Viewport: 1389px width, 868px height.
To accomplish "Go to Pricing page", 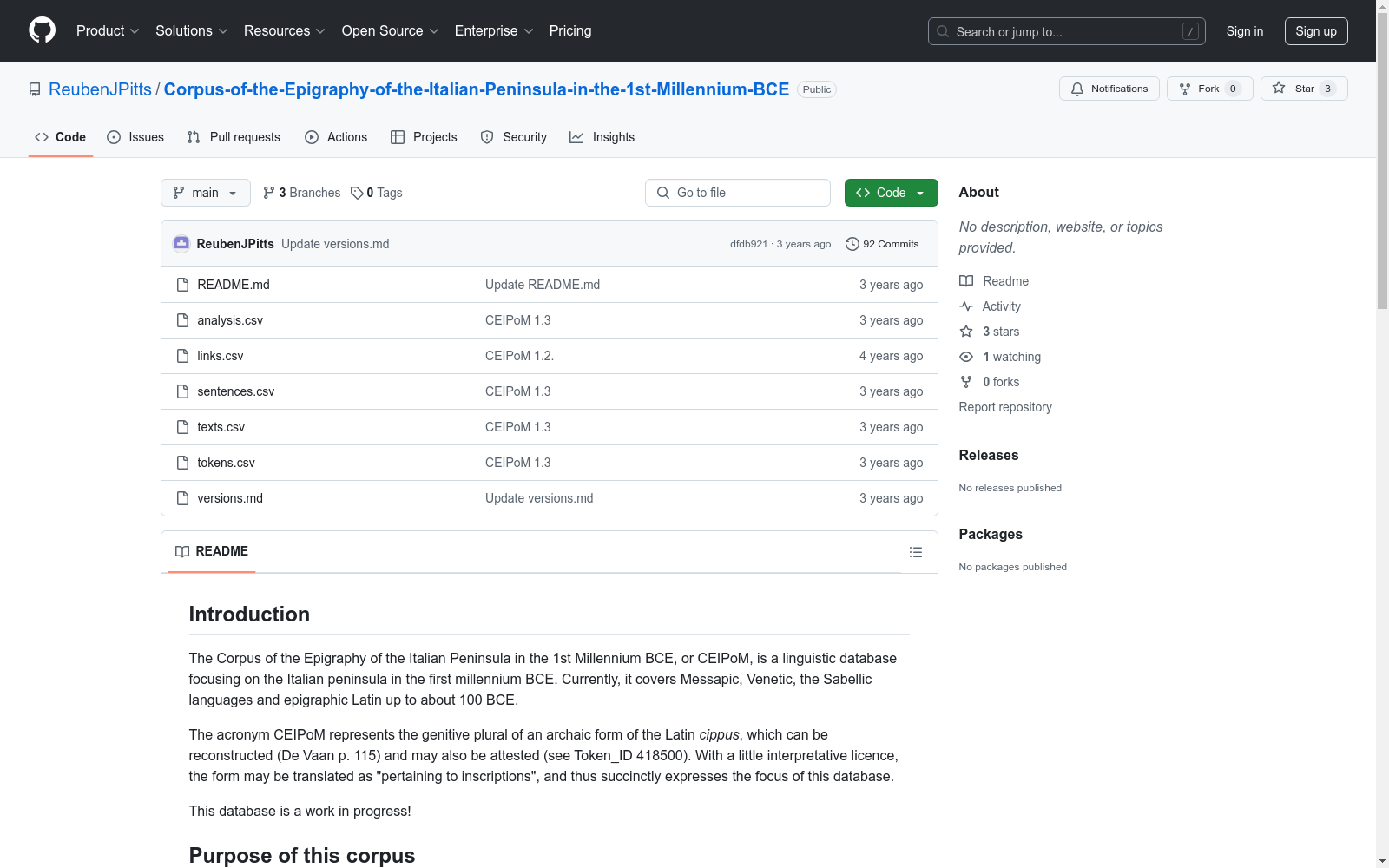I will click(x=570, y=30).
